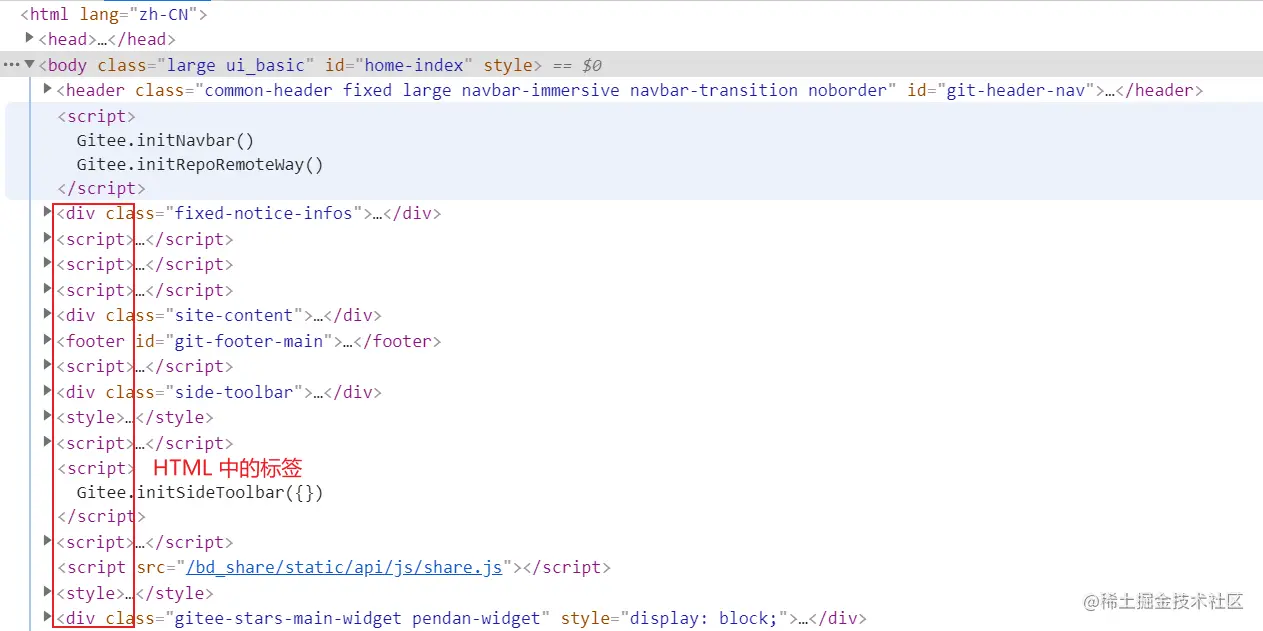Click the src attribute name on the share.js script
Image resolution: width=1263 pixels, height=631 pixels.
(151, 568)
